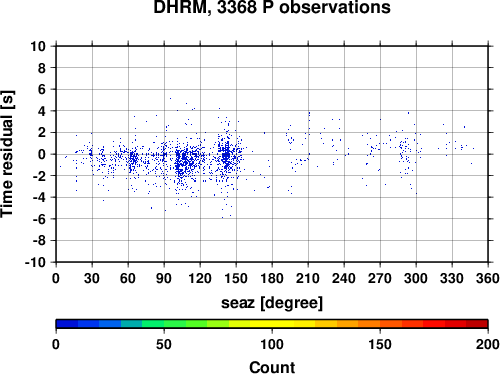Click the y-axis tick label 10
Screen dimensions: 500x374
tap(38, 46)
